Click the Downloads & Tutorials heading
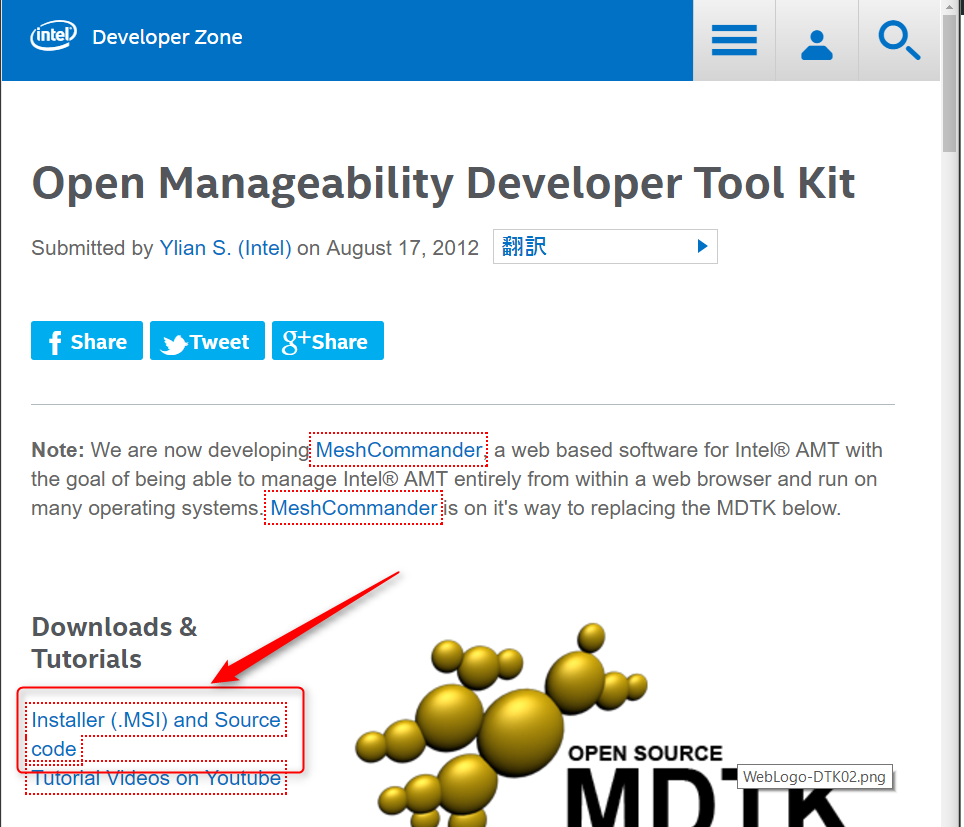The width and height of the screenshot is (964, 827). click(114, 643)
